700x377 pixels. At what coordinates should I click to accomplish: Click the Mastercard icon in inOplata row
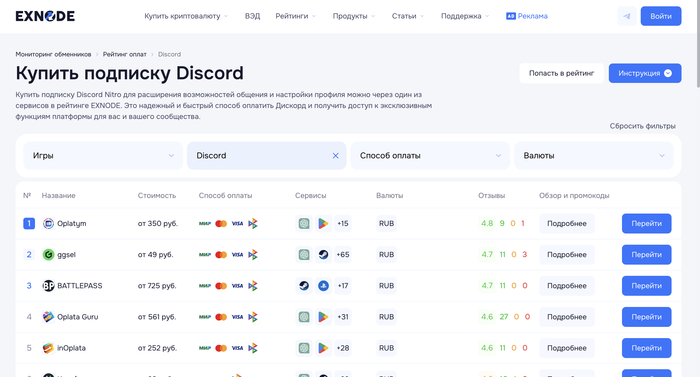[221, 348]
